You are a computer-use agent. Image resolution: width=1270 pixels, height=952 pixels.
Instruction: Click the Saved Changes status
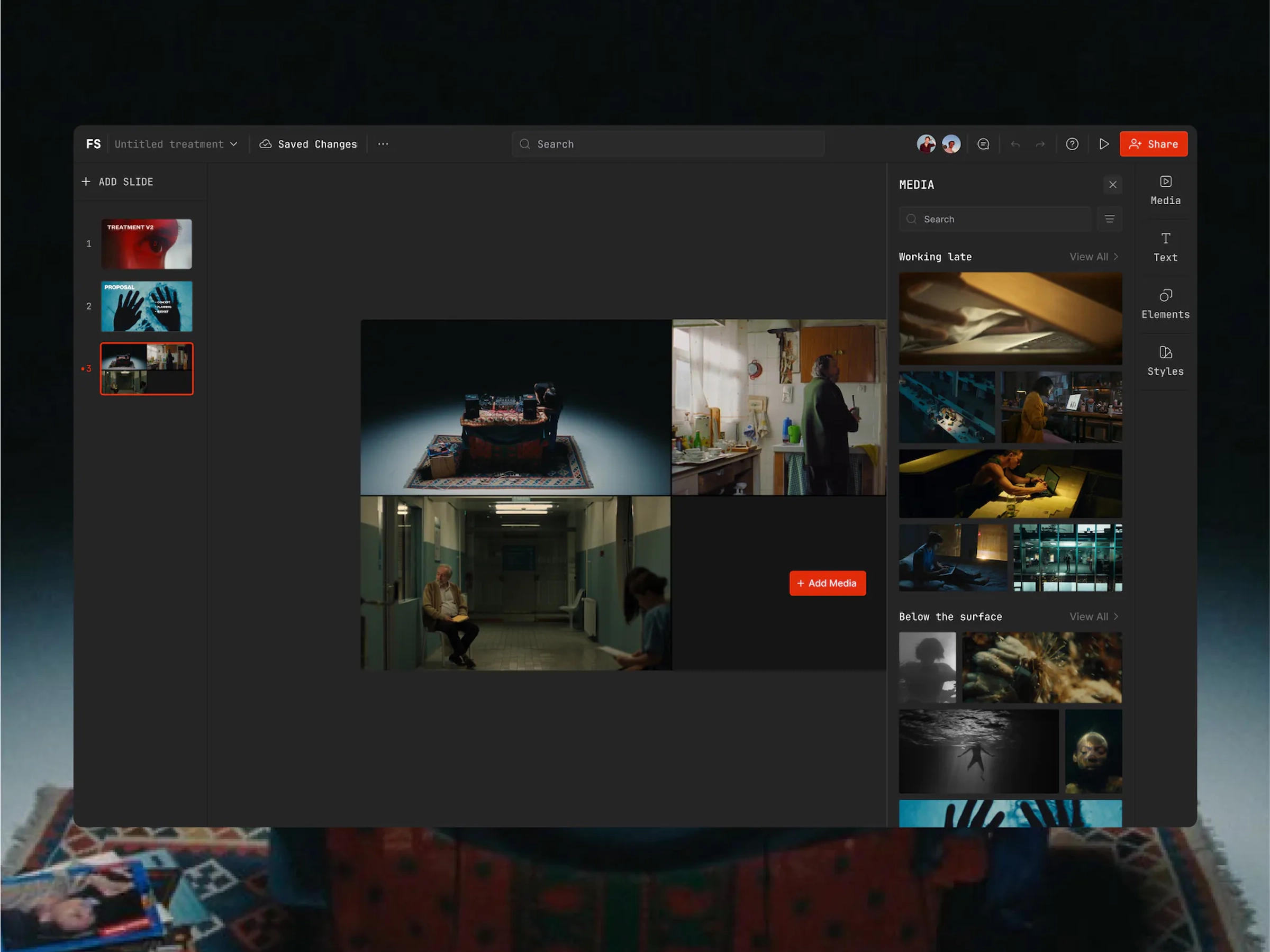tap(309, 144)
